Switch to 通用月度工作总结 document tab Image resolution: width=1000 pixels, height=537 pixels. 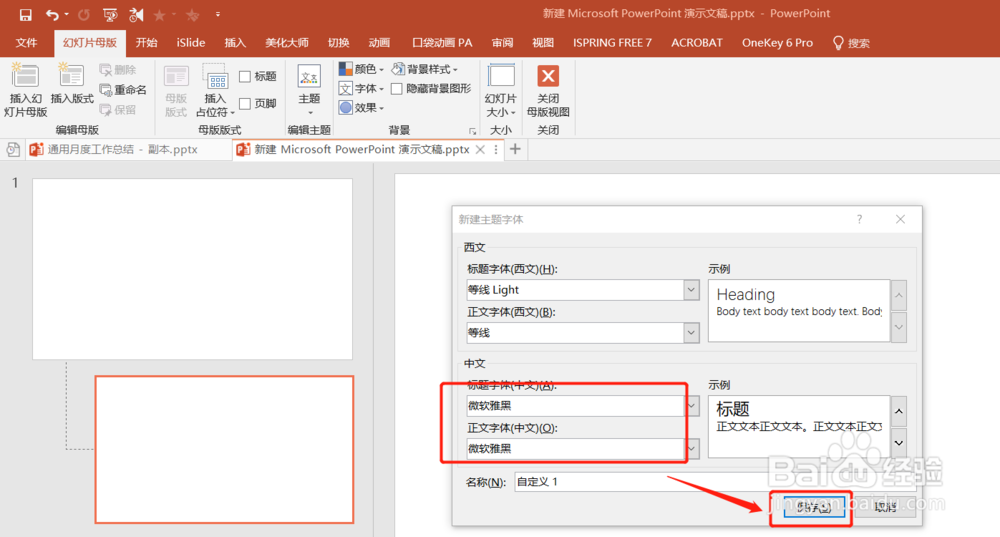point(121,150)
